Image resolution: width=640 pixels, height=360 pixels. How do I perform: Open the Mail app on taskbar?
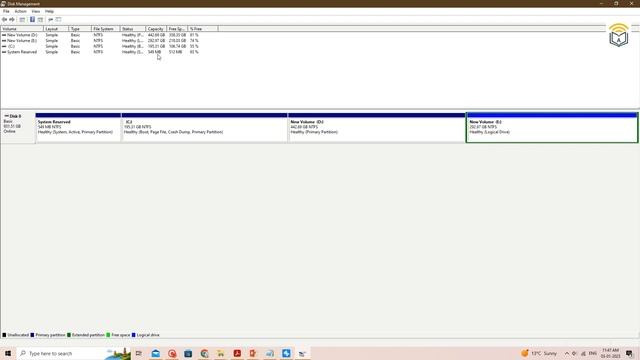click(156, 353)
